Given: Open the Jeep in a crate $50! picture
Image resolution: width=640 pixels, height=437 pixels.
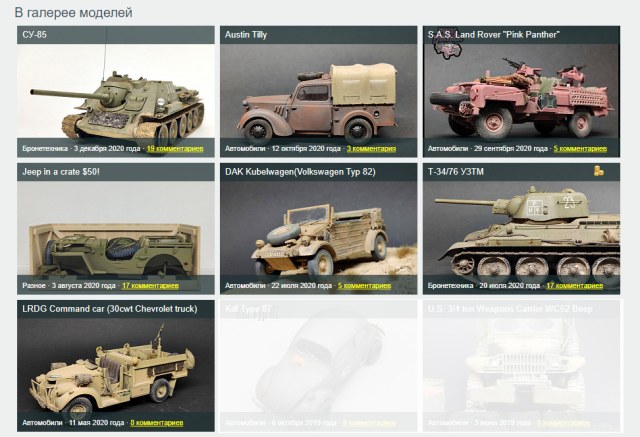Looking at the screenshot, I should tap(116, 228).
